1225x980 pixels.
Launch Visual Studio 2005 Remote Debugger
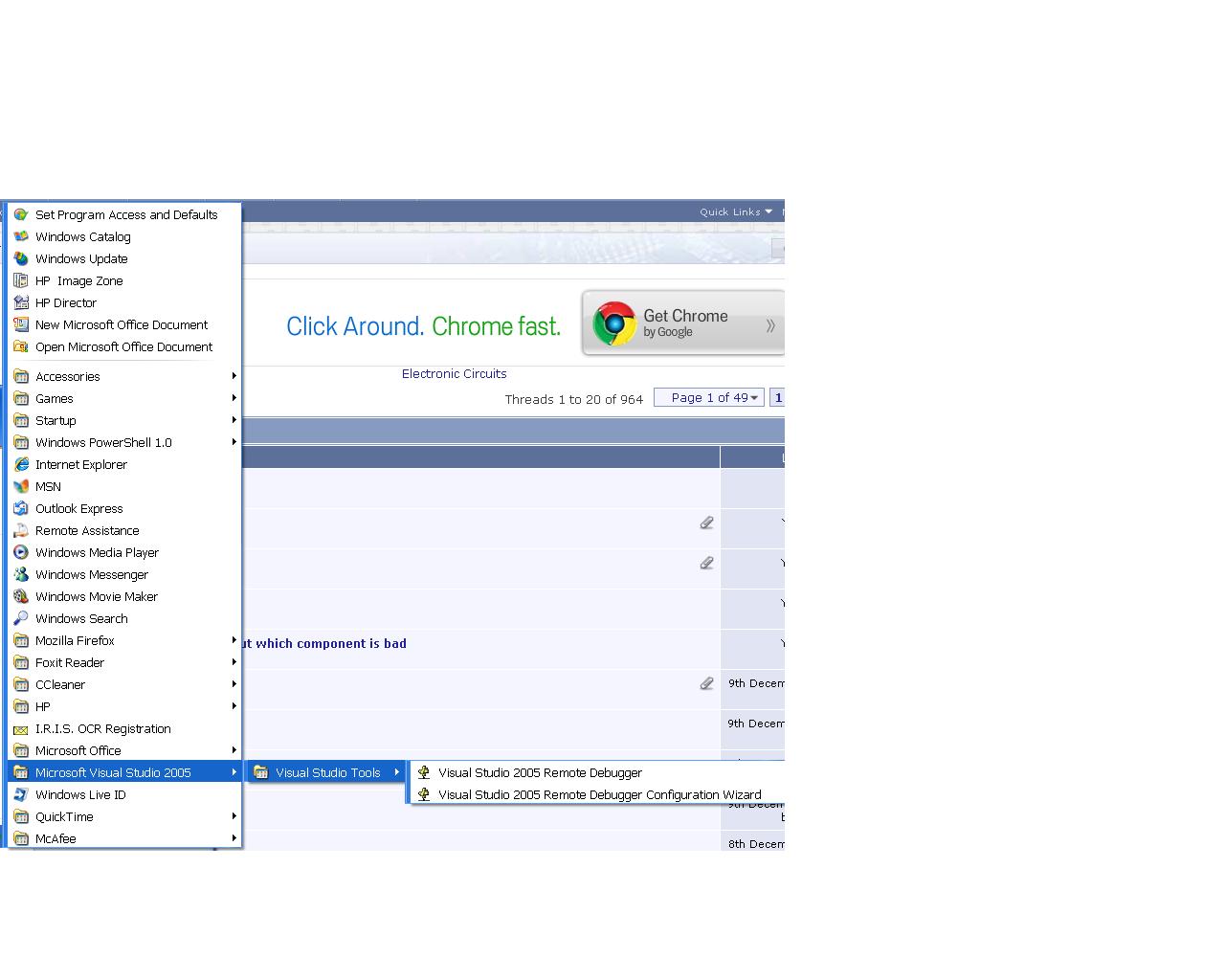(x=598, y=772)
